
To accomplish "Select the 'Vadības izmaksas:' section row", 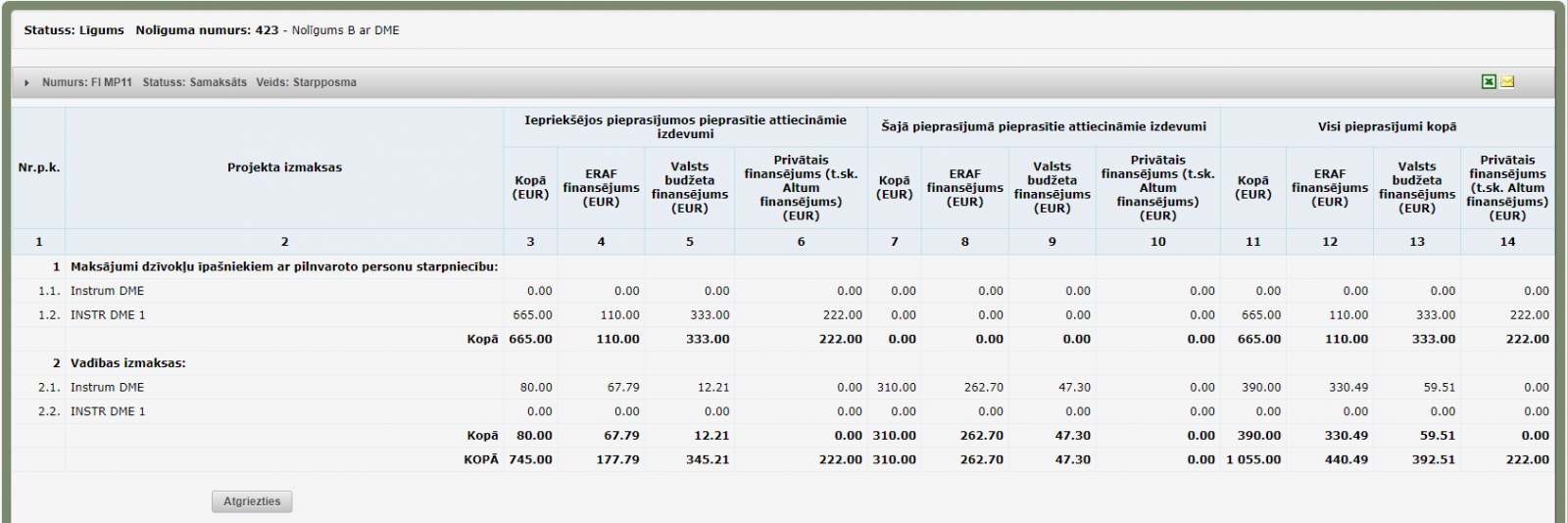I will (x=127, y=363).
